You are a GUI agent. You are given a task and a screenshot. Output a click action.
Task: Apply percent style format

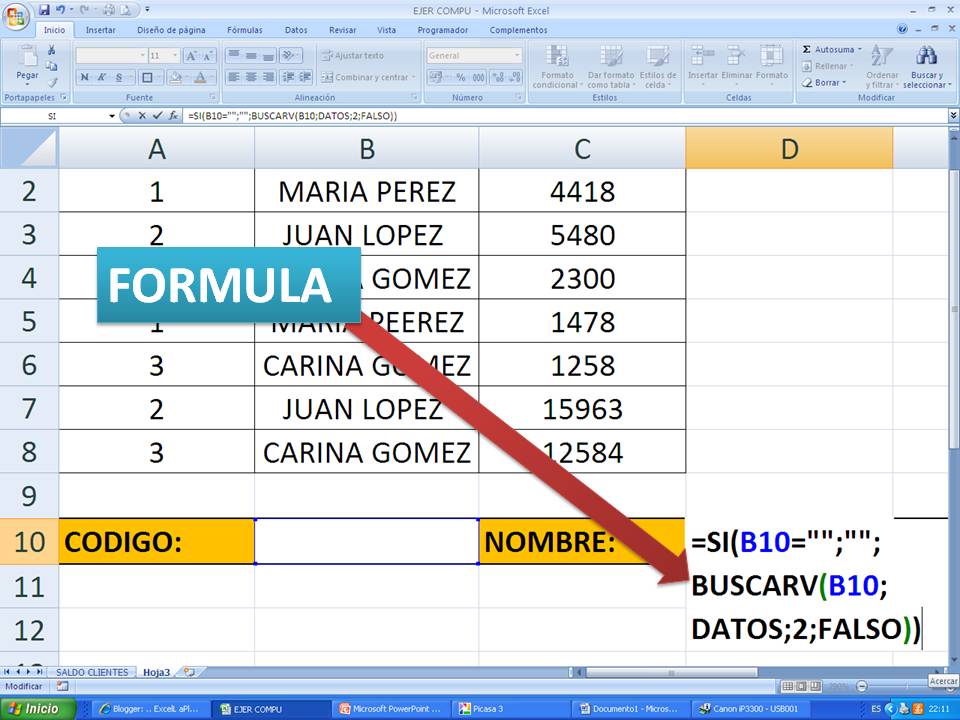460,77
